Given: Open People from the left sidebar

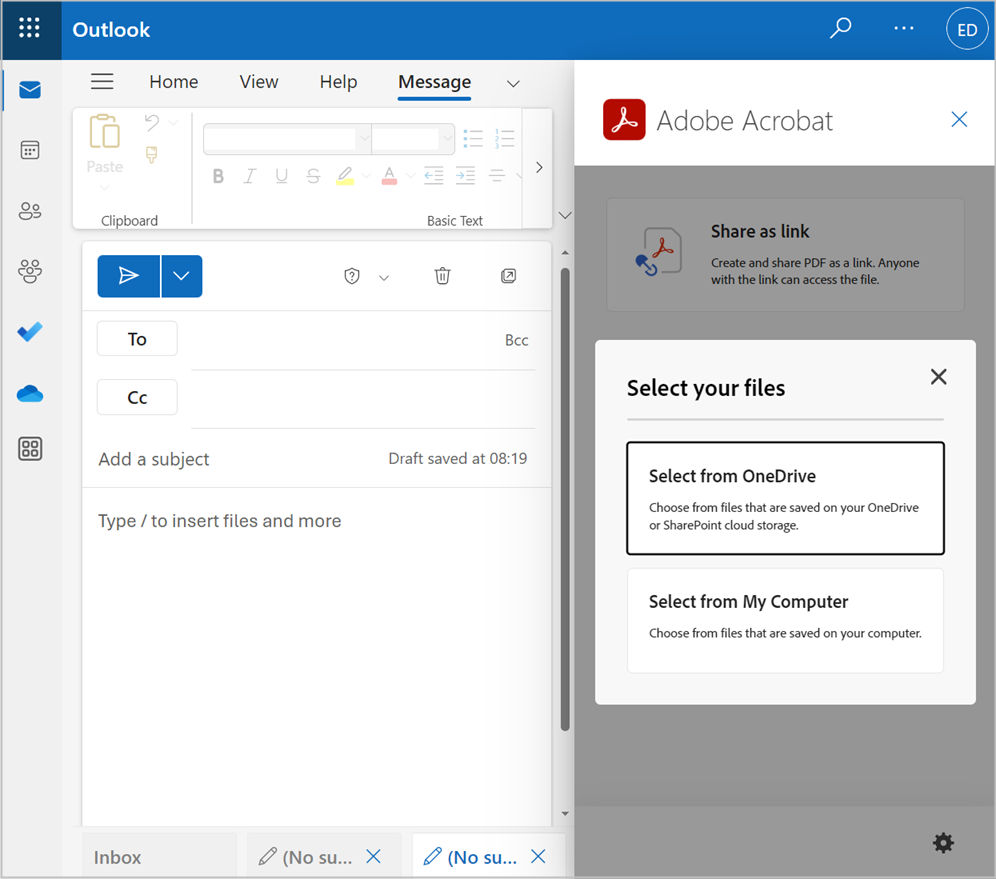Looking at the screenshot, I should (x=30, y=211).
